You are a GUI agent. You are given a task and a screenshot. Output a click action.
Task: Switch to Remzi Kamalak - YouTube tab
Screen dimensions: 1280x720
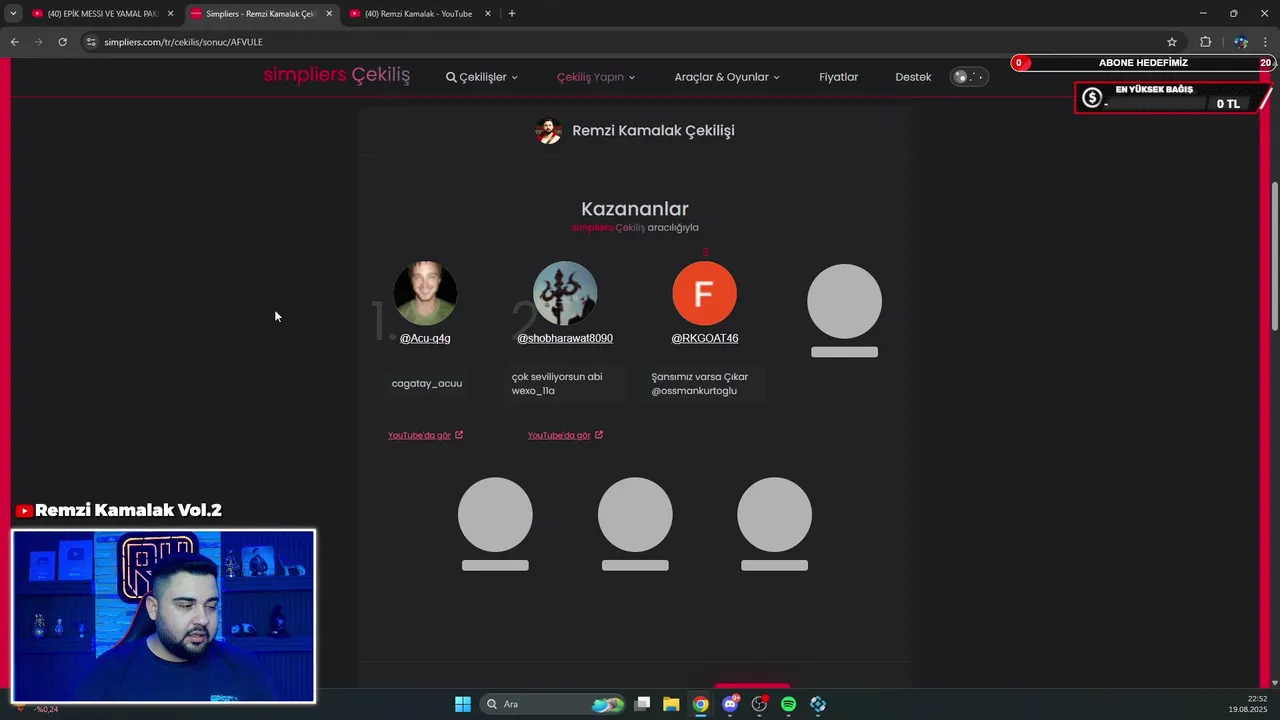click(418, 14)
